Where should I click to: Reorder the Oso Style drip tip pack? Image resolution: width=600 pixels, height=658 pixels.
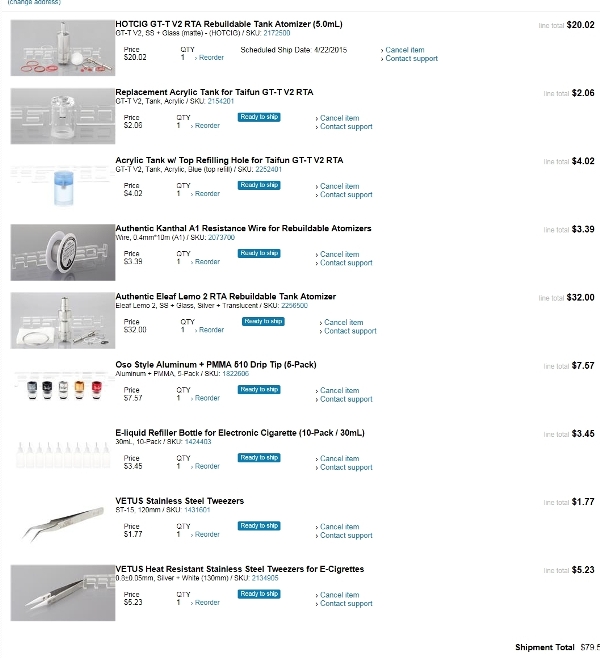(x=207, y=398)
